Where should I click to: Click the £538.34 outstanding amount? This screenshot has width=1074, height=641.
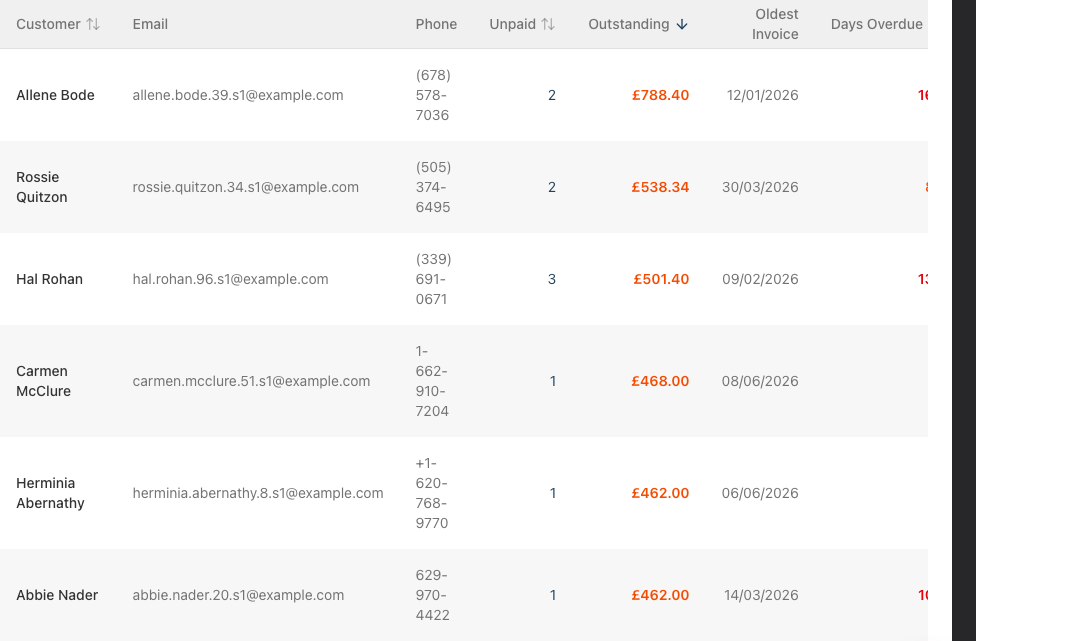point(660,187)
